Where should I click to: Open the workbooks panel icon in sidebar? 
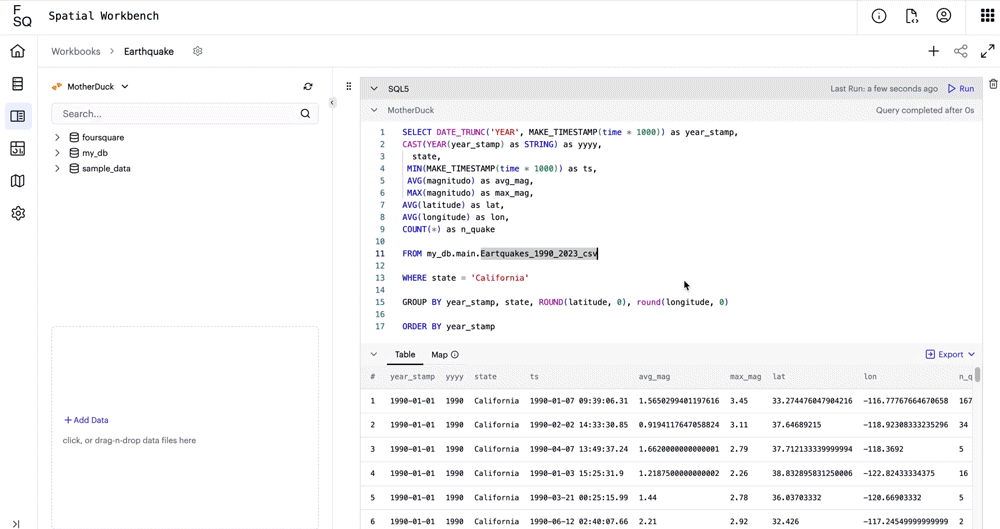pos(18,116)
